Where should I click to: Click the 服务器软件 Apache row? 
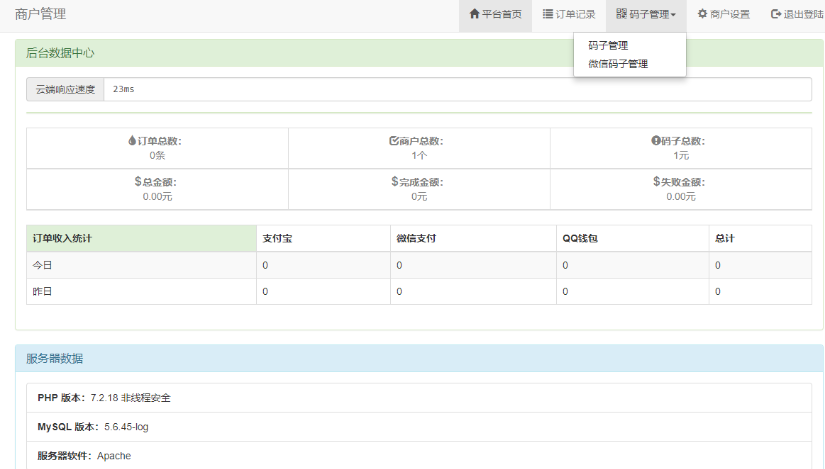tap(419, 456)
